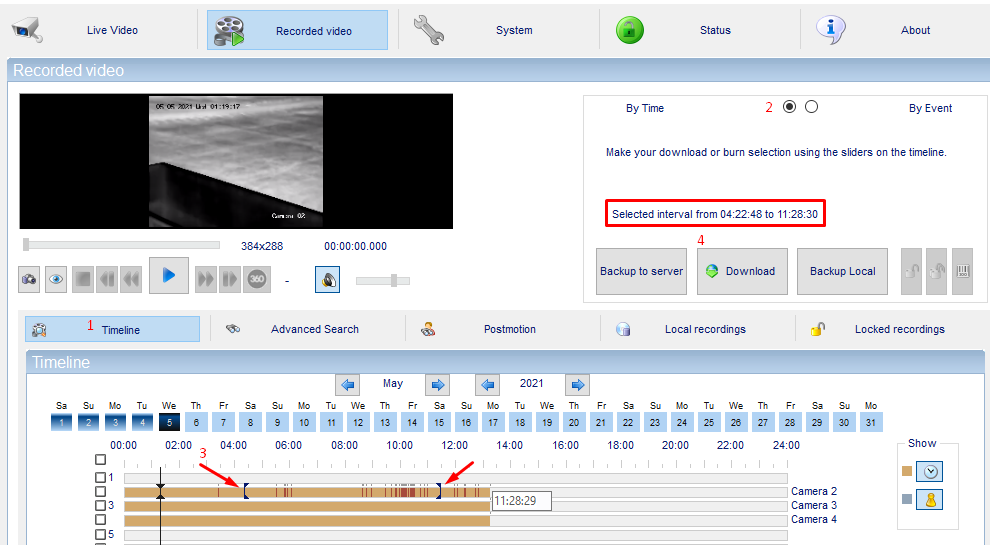Select the Recorded video top tab

tap(297, 30)
